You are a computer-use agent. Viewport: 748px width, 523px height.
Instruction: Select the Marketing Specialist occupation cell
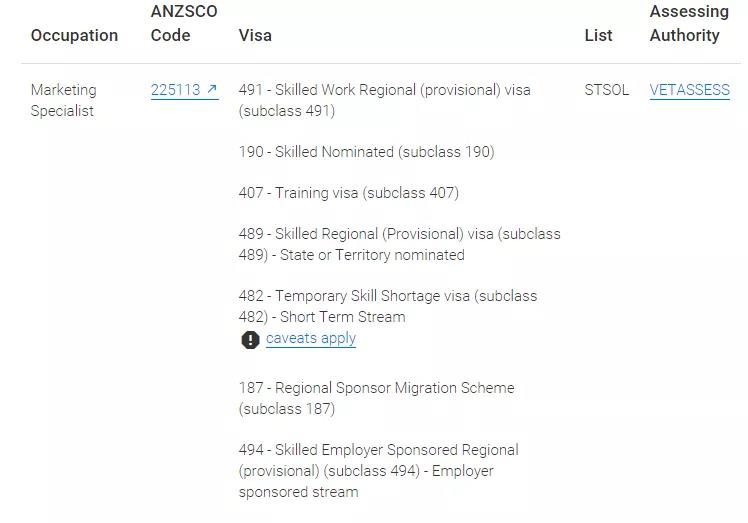(x=63, y=100)
